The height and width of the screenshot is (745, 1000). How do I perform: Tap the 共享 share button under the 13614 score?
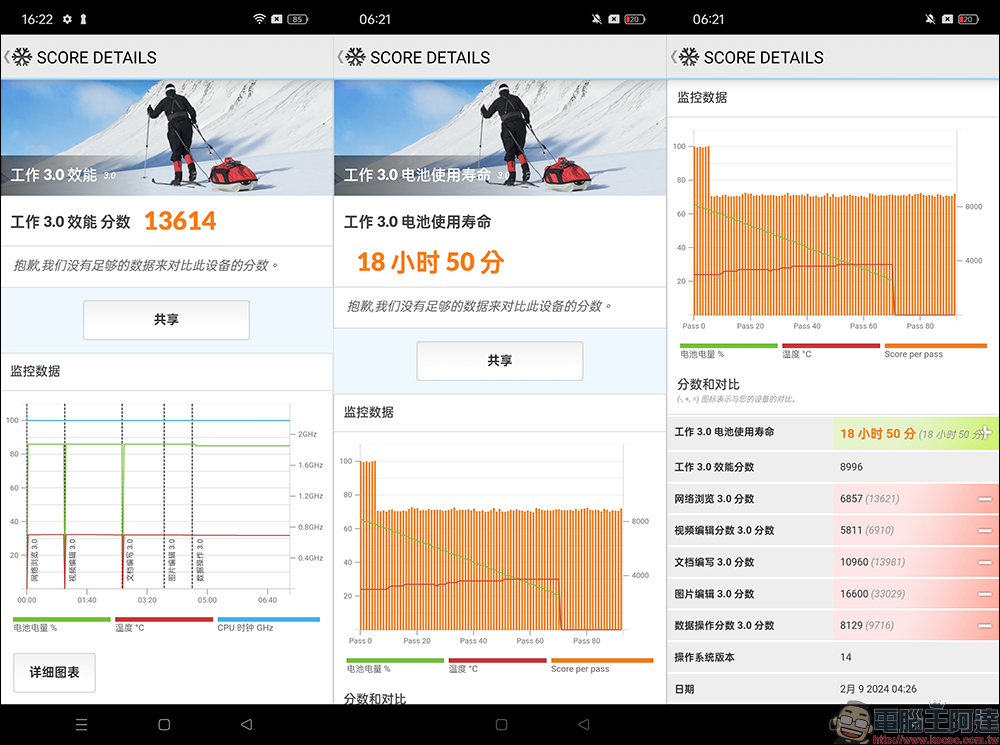pyautogui.click(x=166, y=320)
